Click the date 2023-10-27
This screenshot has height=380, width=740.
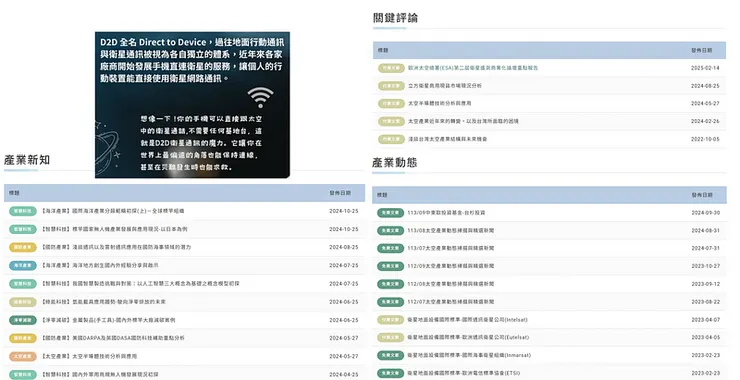click(706, 266)
